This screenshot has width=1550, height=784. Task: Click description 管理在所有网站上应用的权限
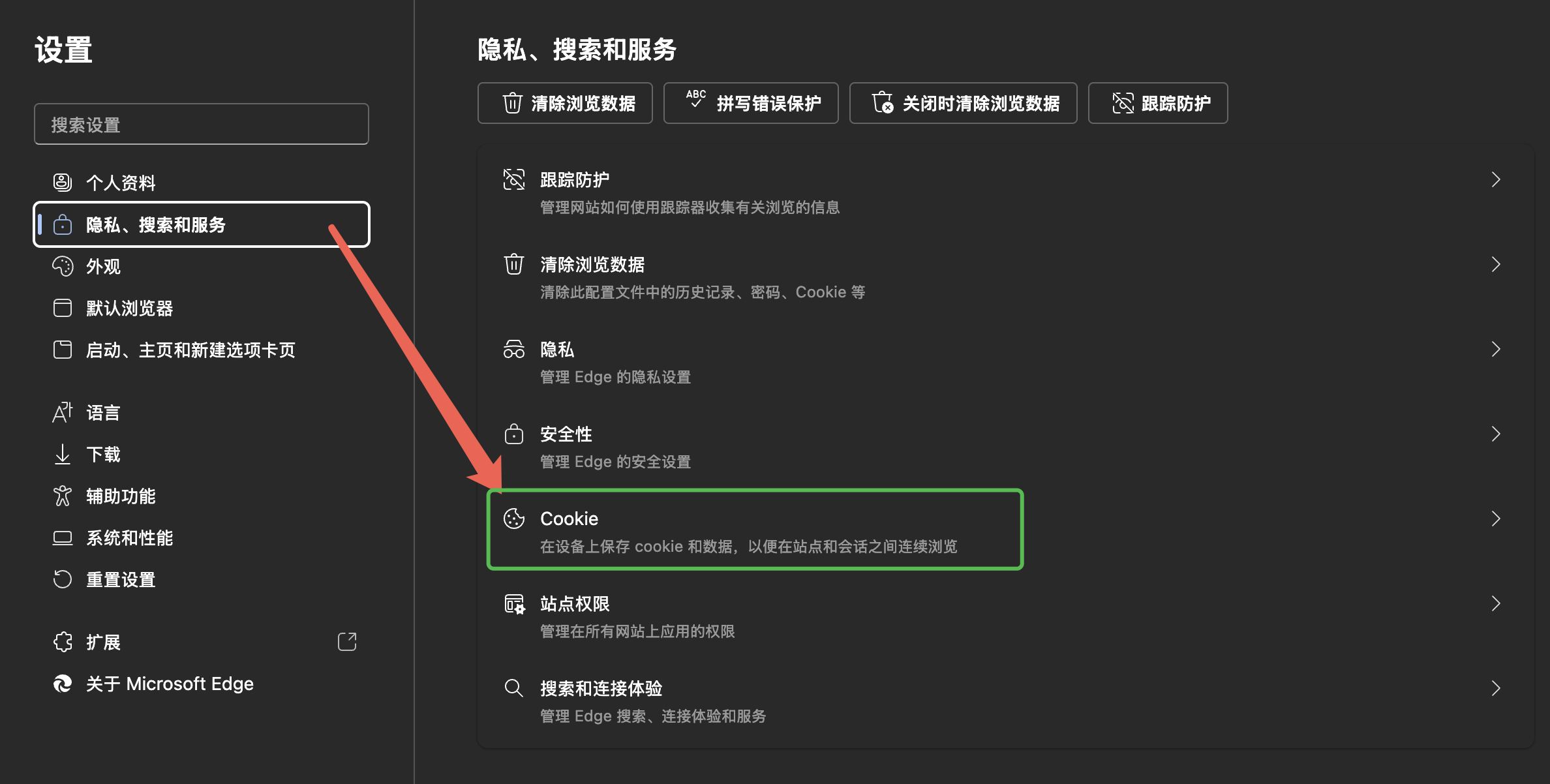(637, 631)
